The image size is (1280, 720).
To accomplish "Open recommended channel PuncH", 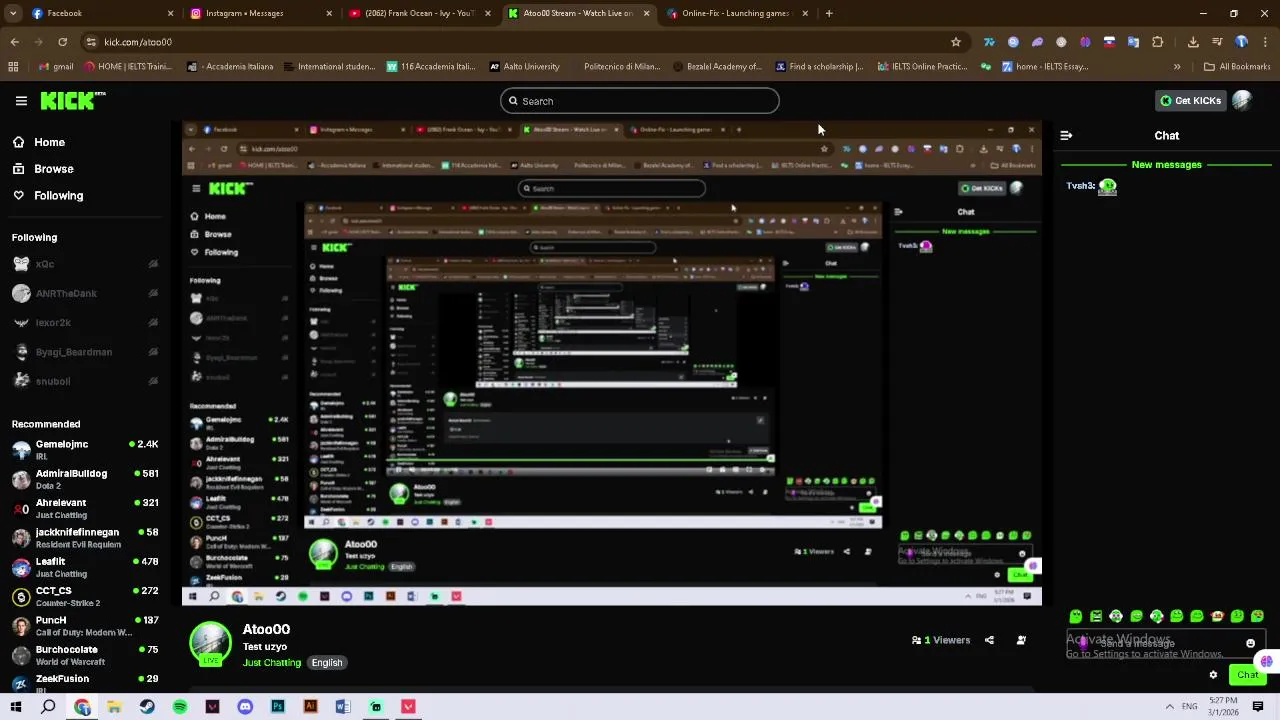I will pos(84,625).
